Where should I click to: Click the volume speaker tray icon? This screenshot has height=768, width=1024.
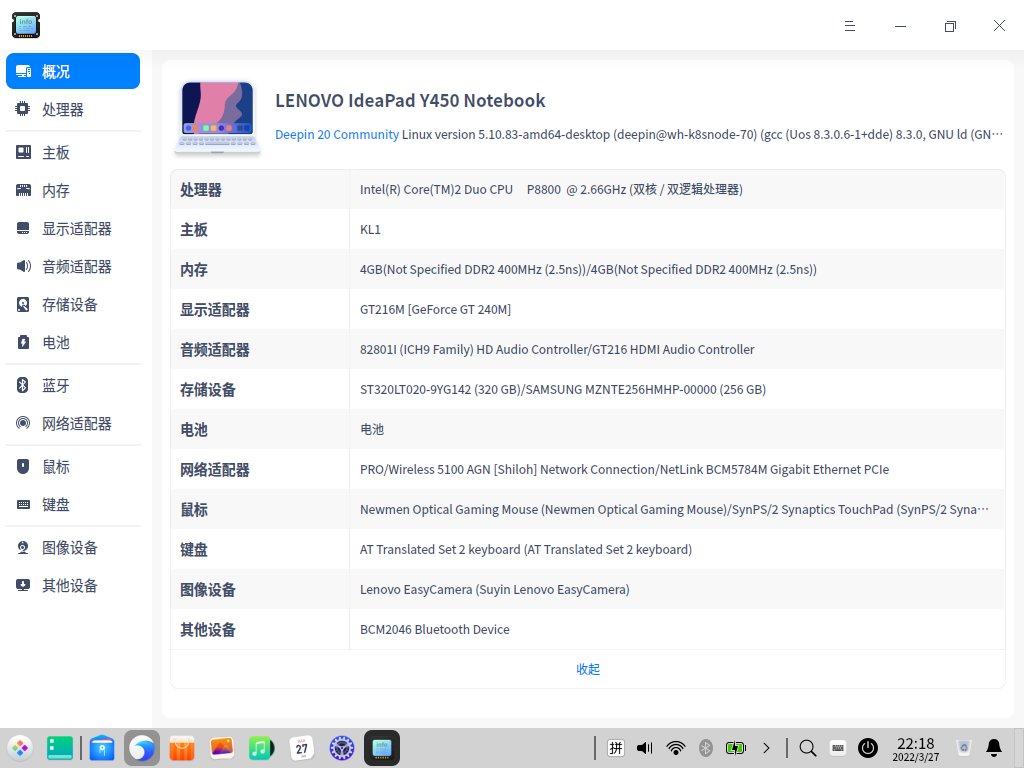(x=645, y=748)
